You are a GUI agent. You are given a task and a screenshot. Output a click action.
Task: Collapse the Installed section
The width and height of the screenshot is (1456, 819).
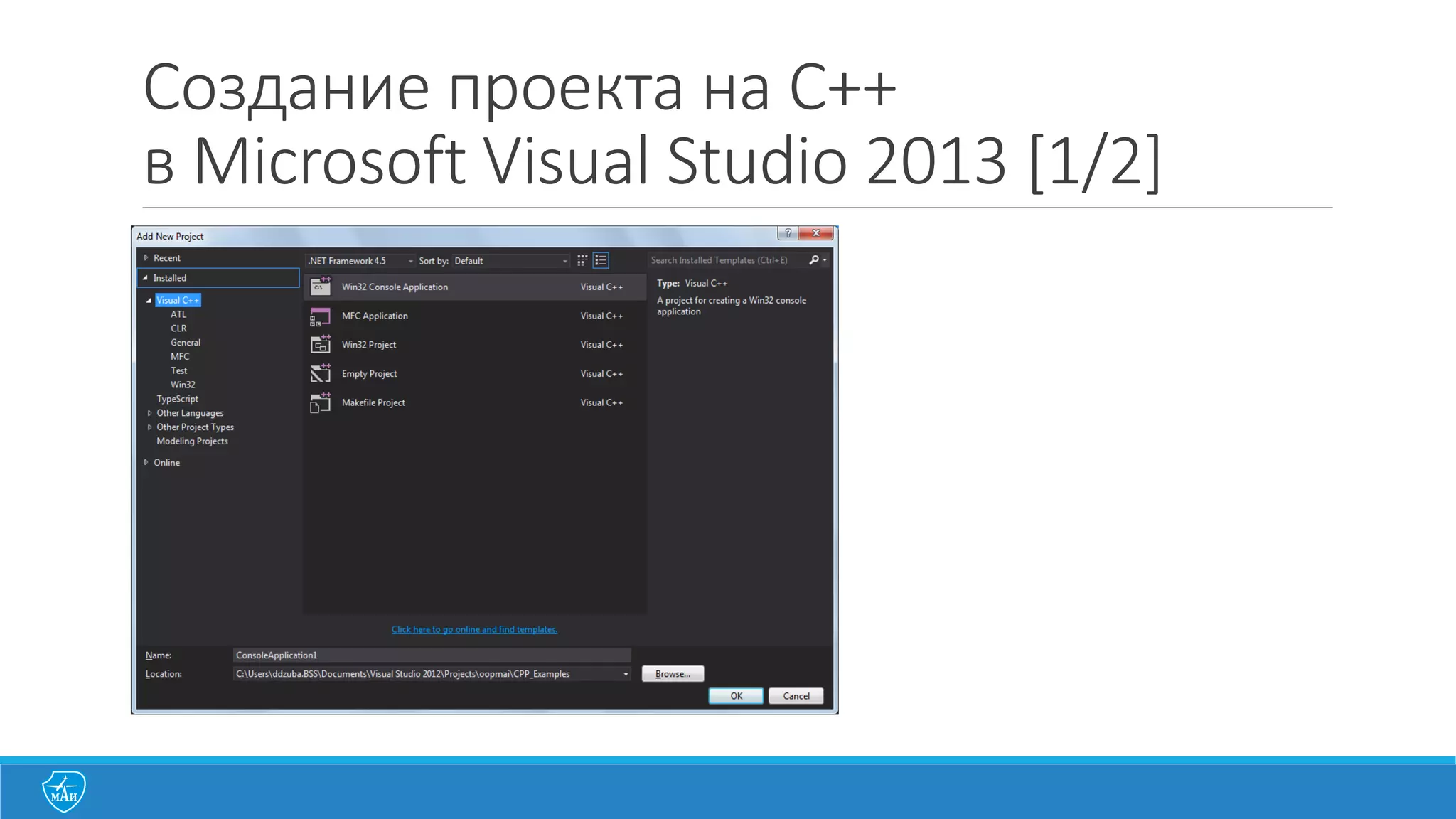(x=145, y=278)
